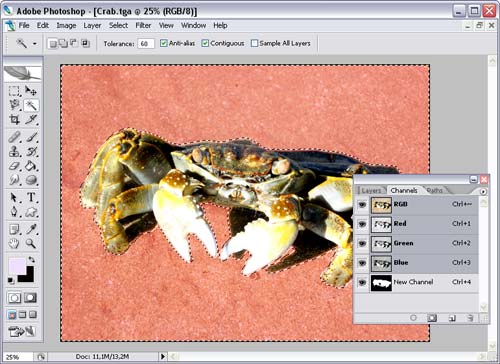The width and height of the screenshot is (500, 364).
Task: Select the Eyedropper tool
Action: pos(31,229)
